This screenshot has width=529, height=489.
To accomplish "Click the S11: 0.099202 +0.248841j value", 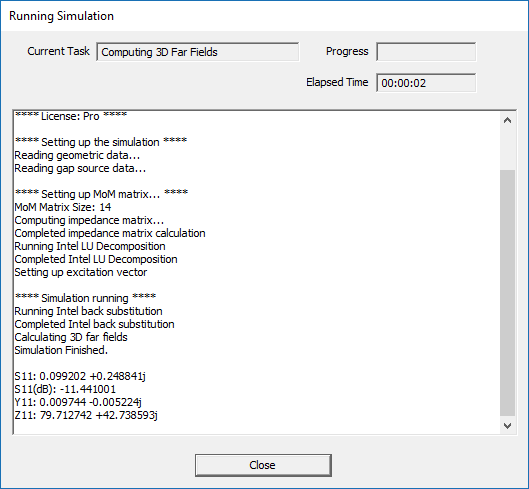I will coord(80,376).
